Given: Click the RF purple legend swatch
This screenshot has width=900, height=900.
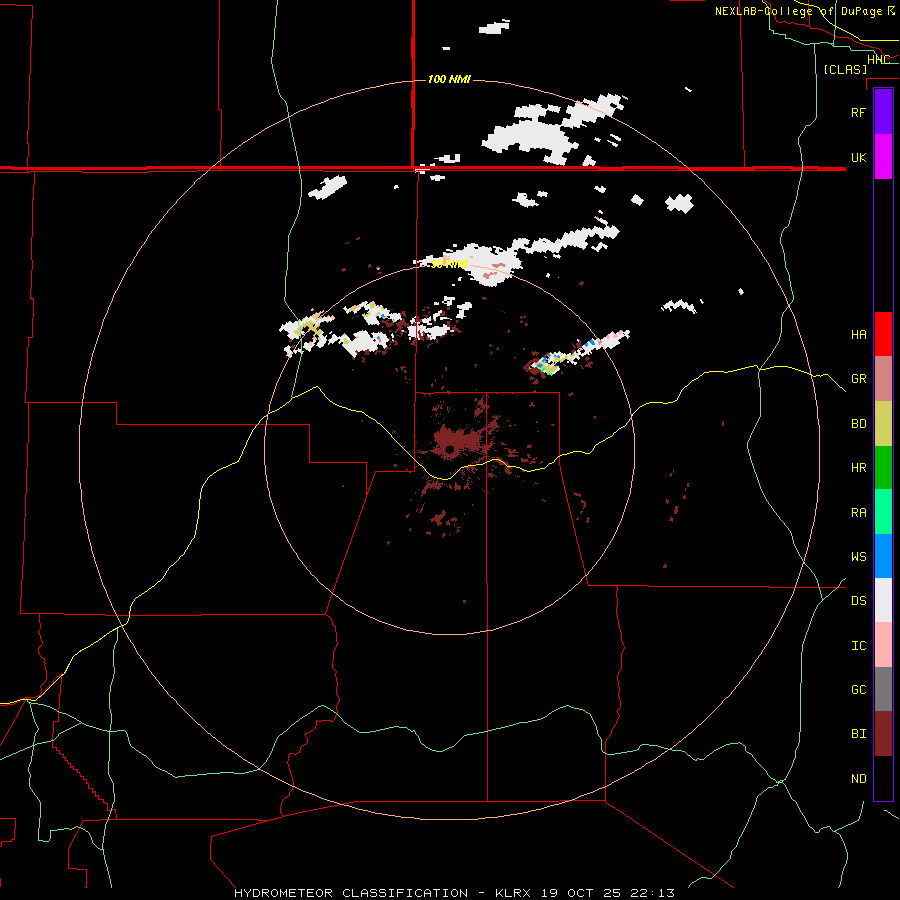Looking at the screenshot, I should point(883,112).
